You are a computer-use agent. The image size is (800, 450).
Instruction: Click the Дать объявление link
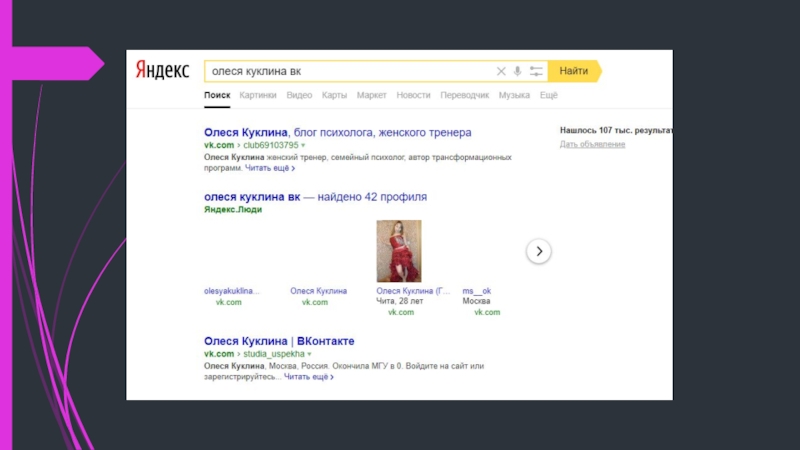coord(592,144)
